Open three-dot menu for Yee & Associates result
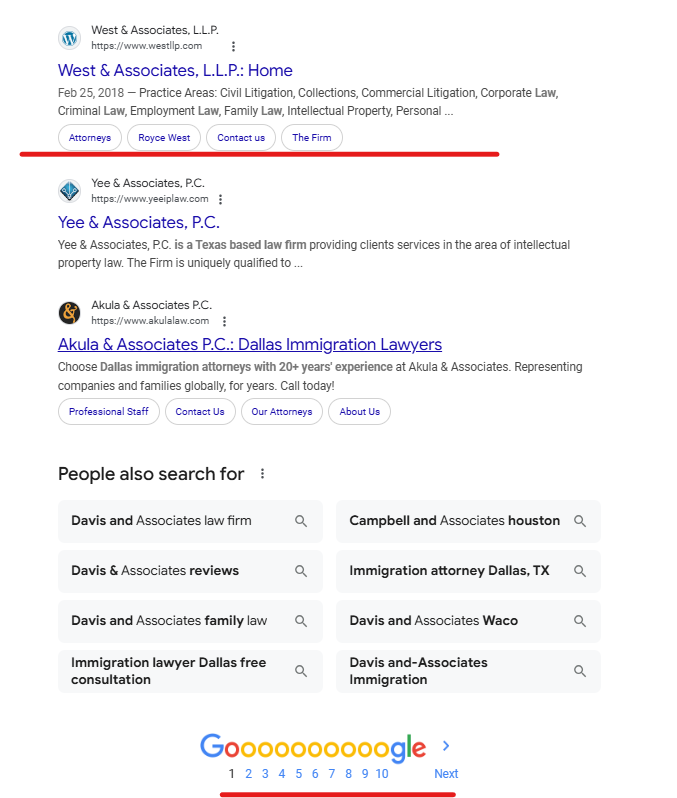Image resolution: width=677 pixels, height=798 pixels. [220, 200]
